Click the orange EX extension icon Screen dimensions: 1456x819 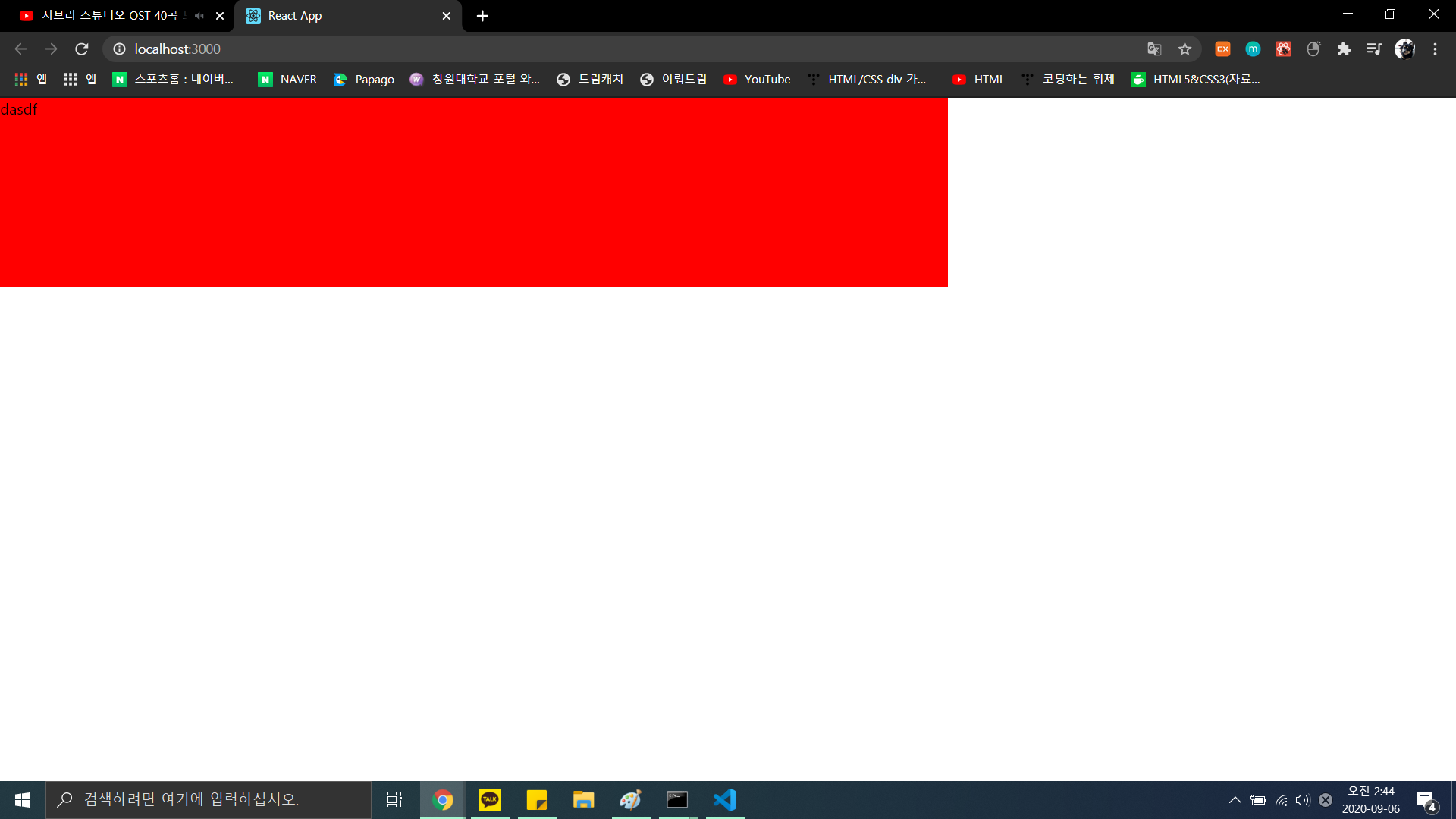click(x=1222, y=49)
